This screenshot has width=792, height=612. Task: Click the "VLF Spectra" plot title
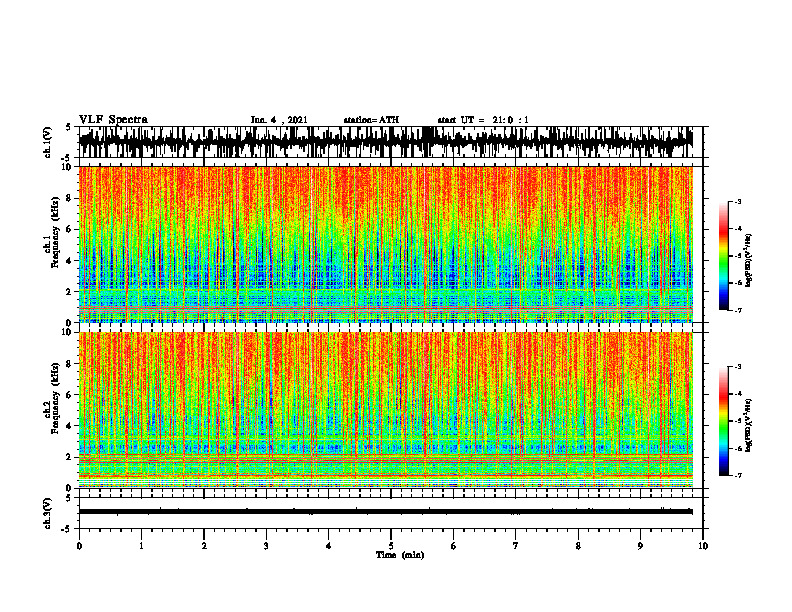(x=113, y=120)
